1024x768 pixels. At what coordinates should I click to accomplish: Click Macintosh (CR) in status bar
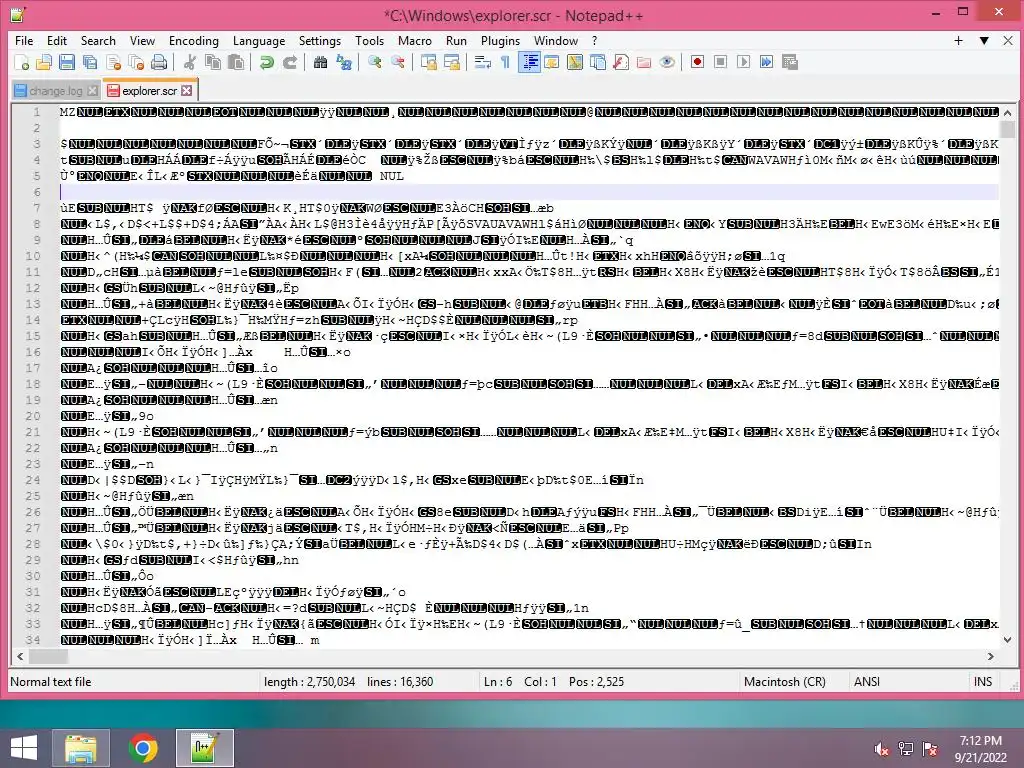[785, 682]
